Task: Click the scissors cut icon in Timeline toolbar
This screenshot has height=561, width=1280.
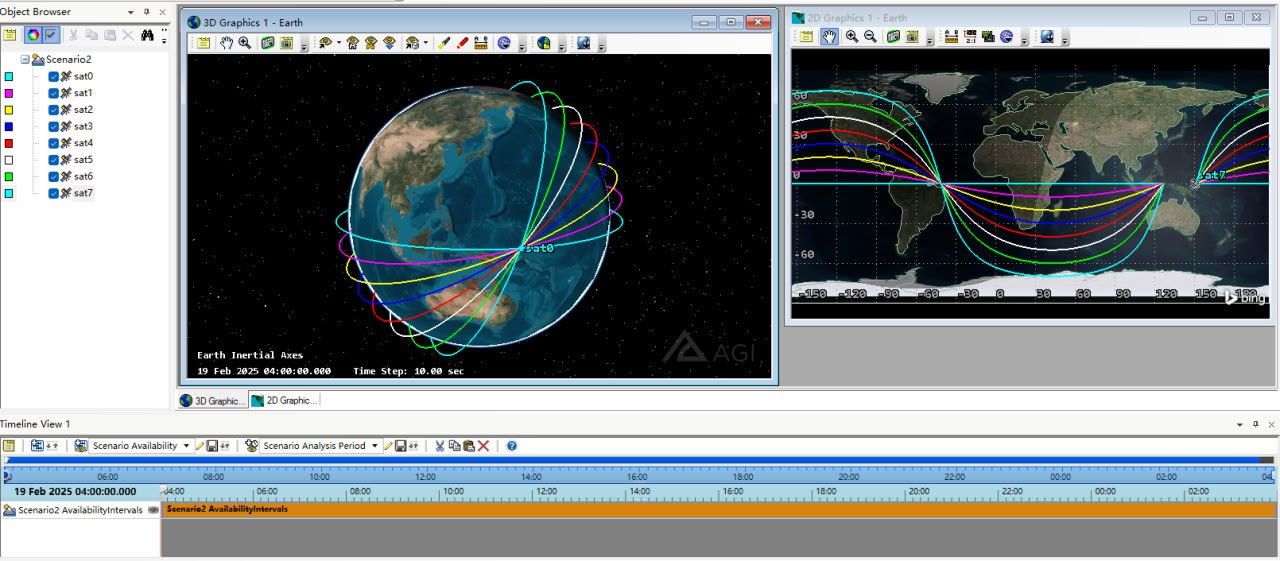Action: tap(438, 446)
